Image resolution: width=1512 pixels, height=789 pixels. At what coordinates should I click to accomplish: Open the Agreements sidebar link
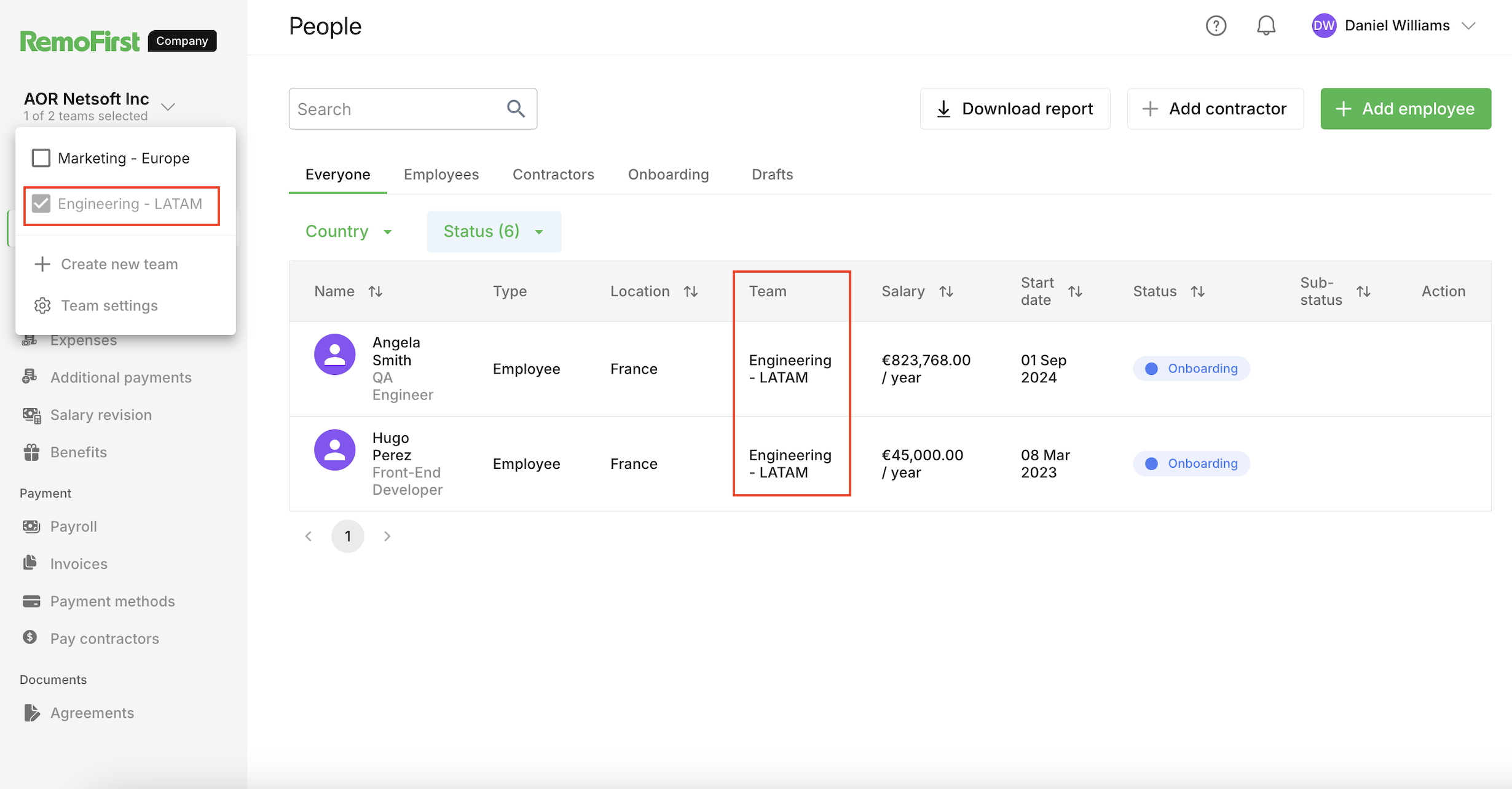click(92, 713)
